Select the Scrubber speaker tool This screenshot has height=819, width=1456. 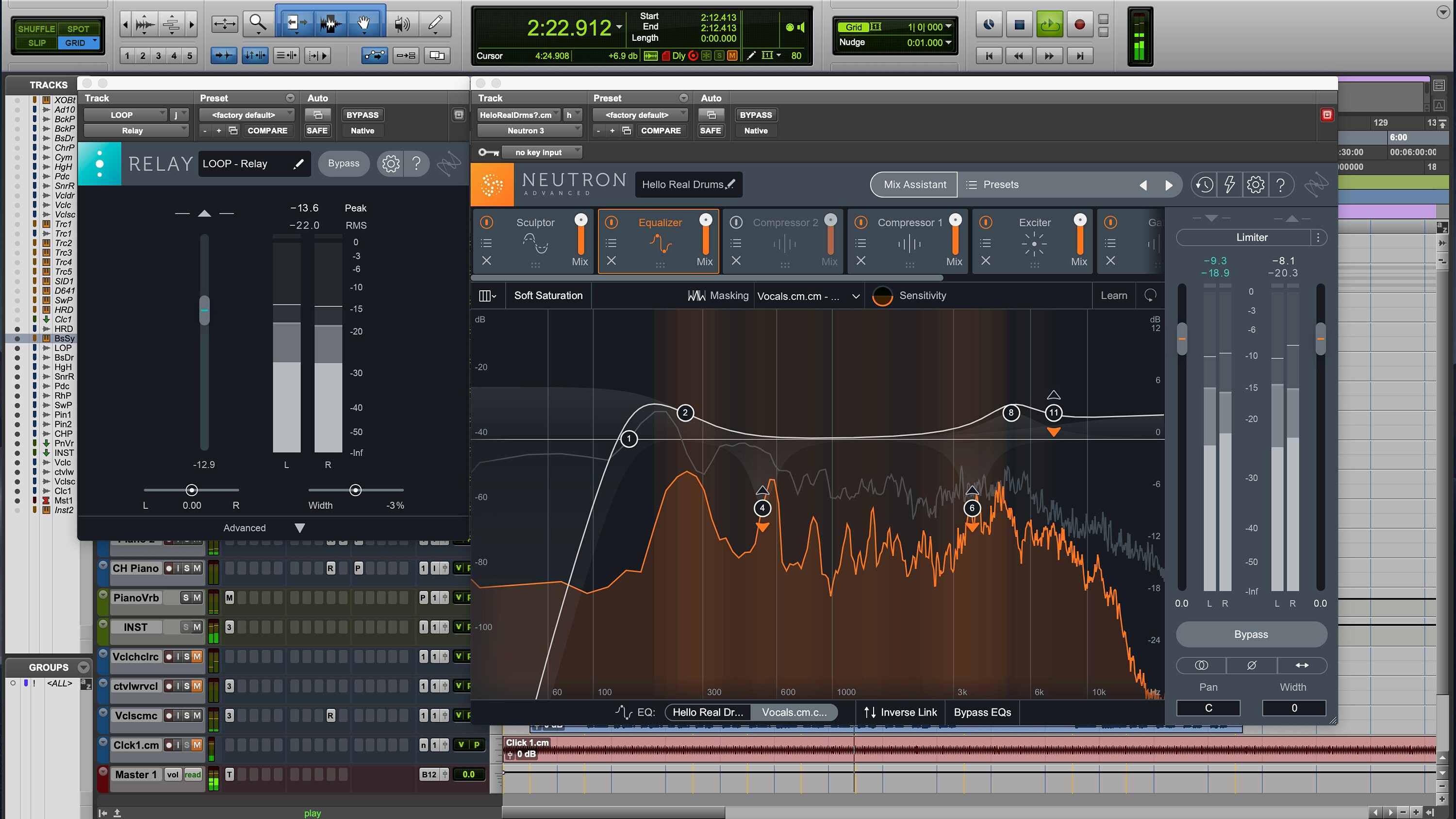[x=402, y=23]
